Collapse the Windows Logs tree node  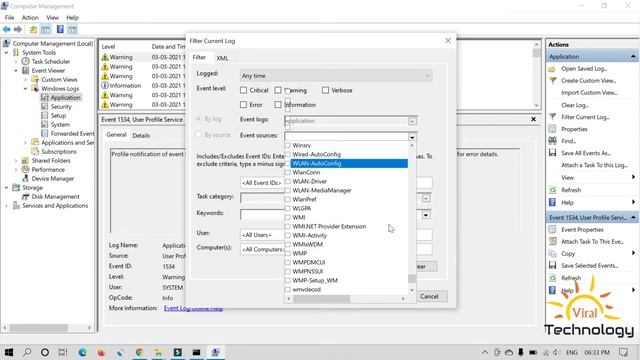tap(25, 89)
